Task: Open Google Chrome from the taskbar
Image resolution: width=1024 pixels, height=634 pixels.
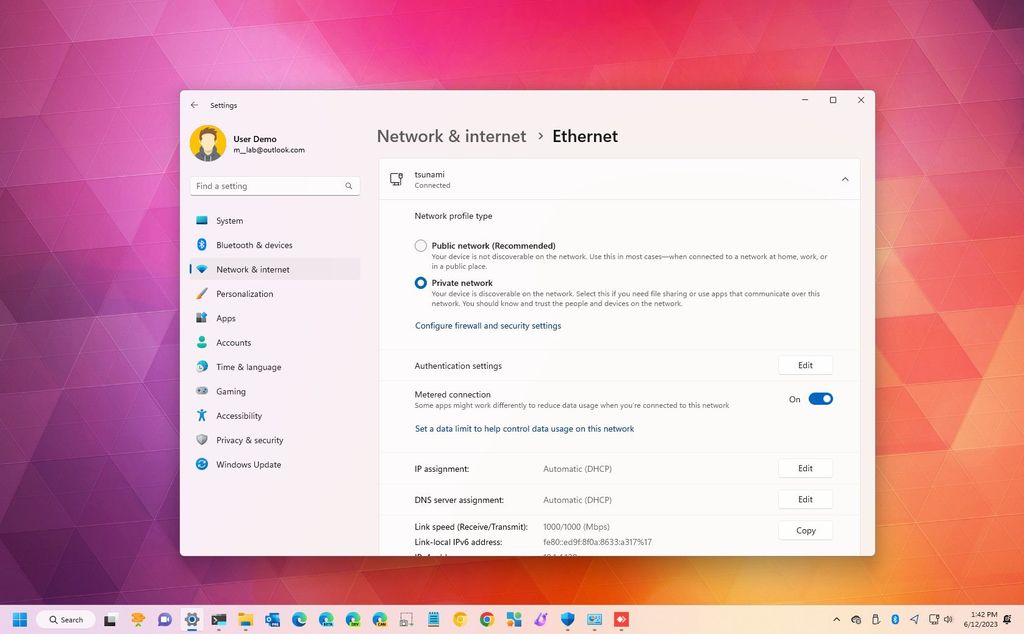Action: click(486, 620)
